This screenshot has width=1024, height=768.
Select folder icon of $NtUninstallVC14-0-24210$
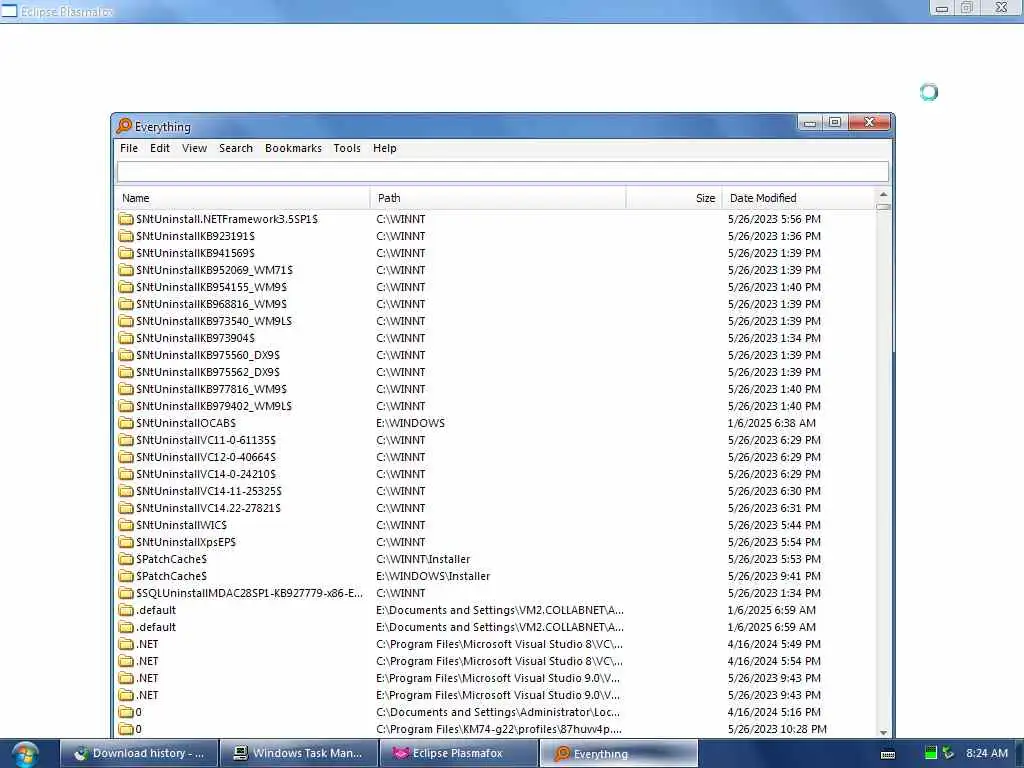[126, 473]
